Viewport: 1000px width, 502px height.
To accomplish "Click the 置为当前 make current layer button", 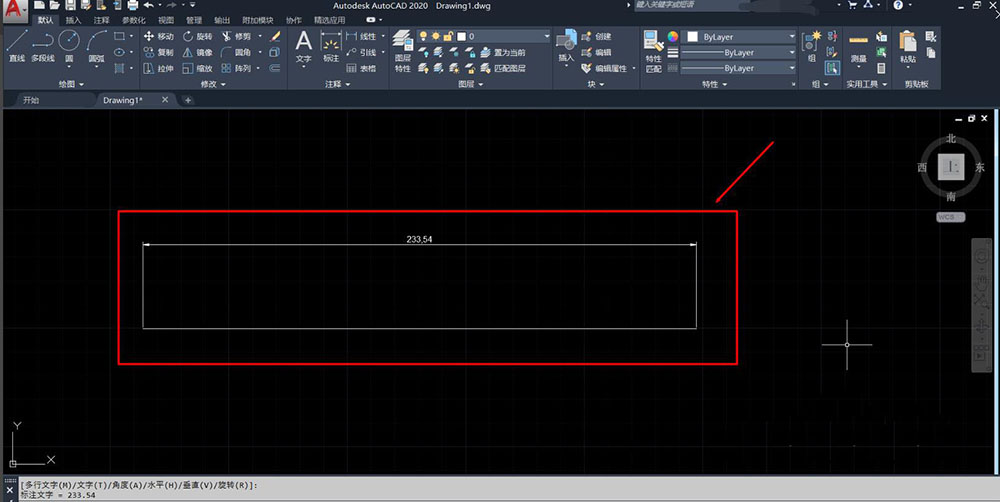I will tap(503, 52).
